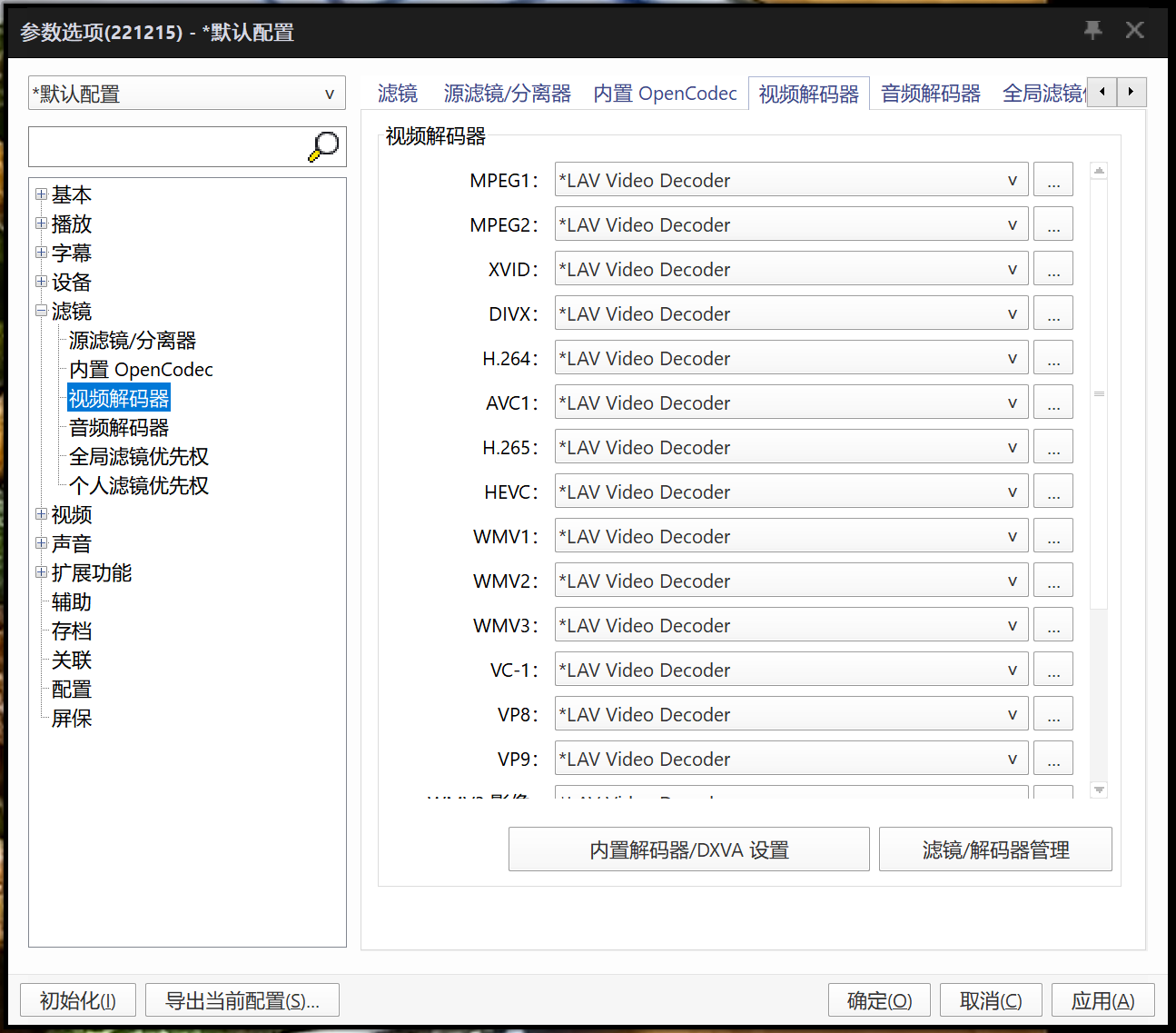Image resolution: width=1176 pixels, height=1033 pixels.
Task: Click the left arrow beside the tab bar
Action: [x=1102, y=92]
